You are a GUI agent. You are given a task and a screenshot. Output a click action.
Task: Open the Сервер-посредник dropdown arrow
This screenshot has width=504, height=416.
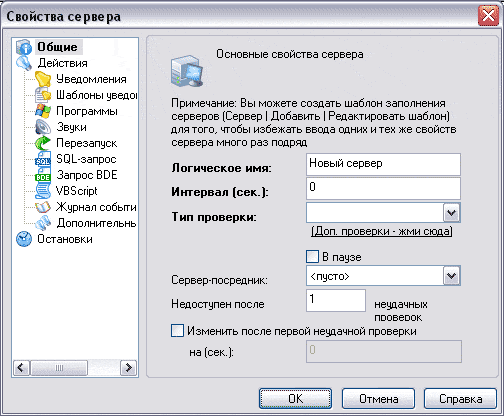pyautogui.click(x=452, y=276)
